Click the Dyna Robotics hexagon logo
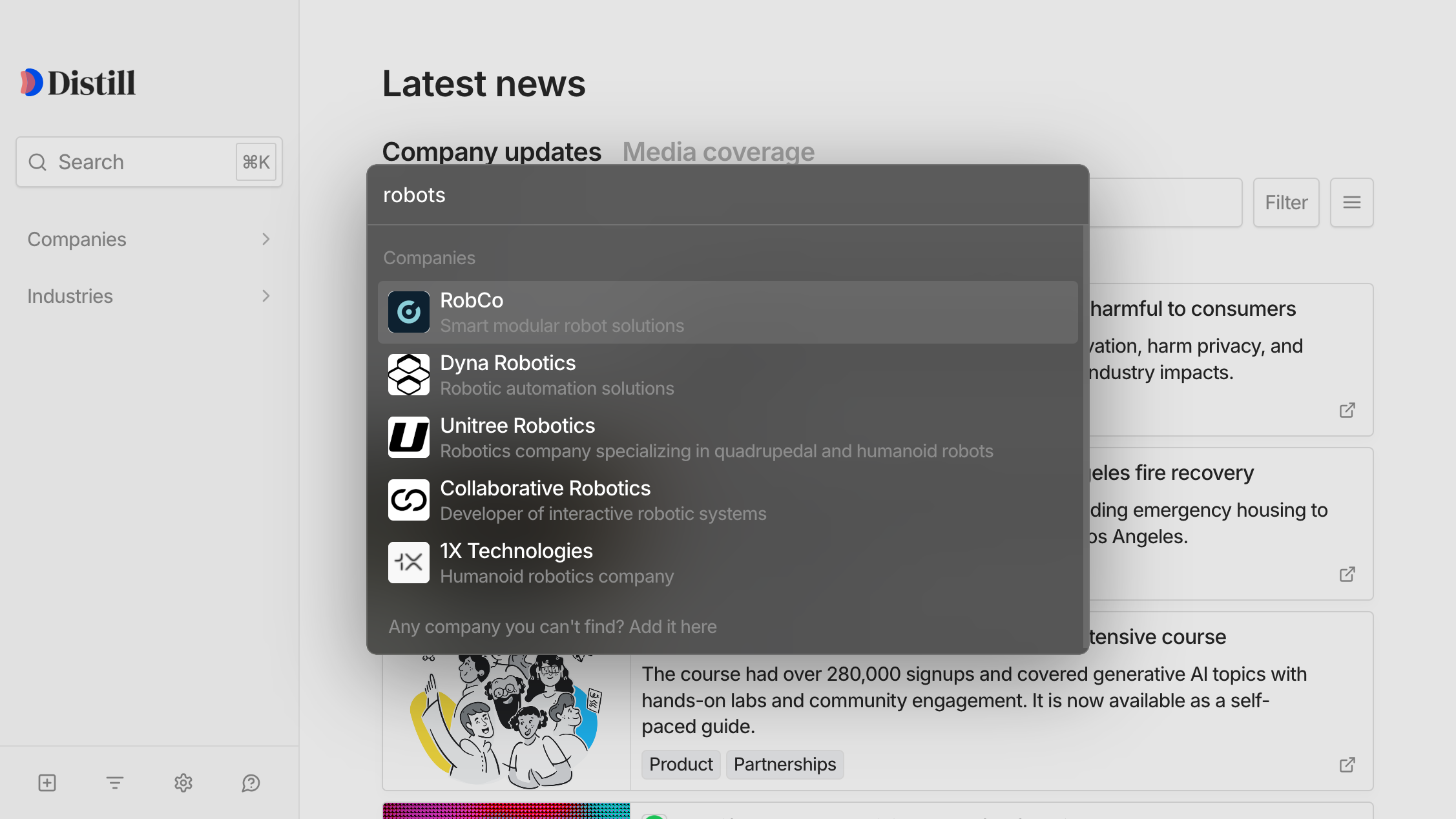1456x819 pixels. (x=408, y=375)
